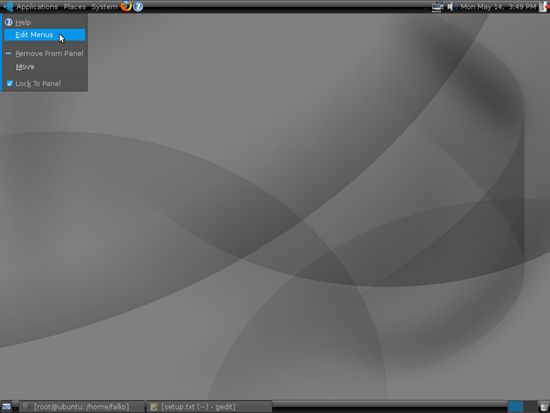550x413 pixels.
Task: Open the Applications menu
Action: pos(37,7)
